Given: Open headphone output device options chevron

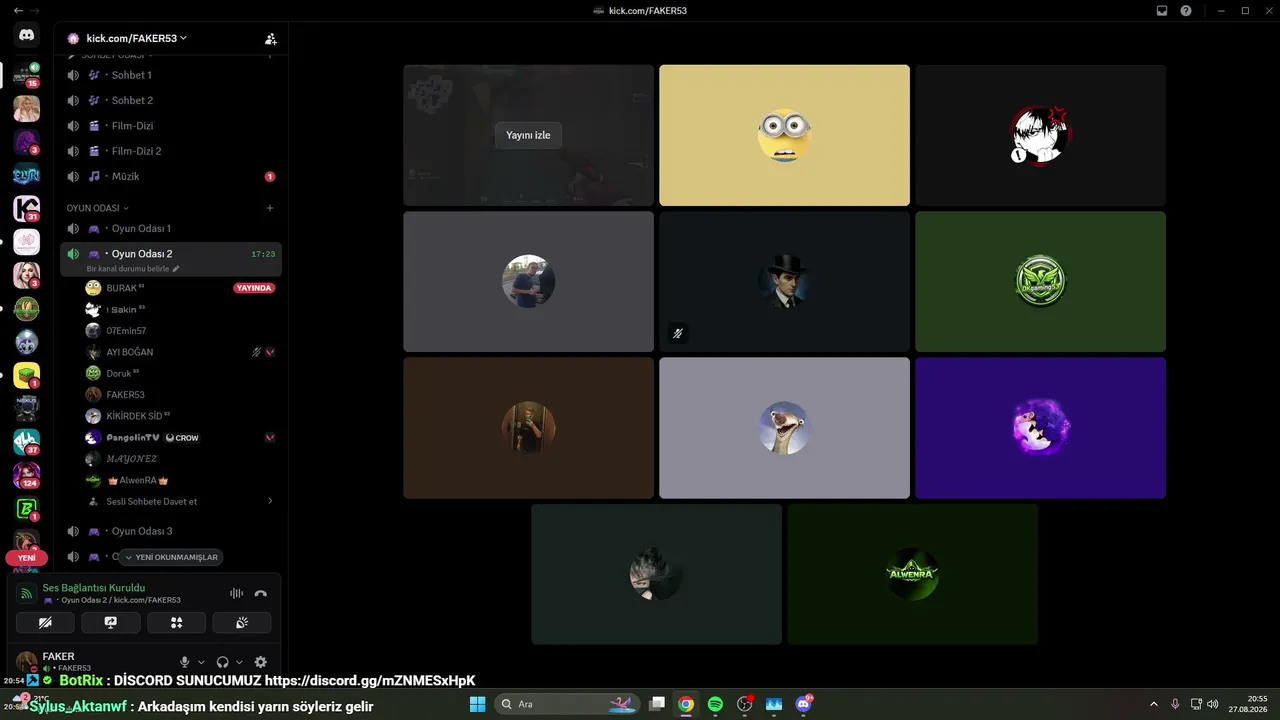Looking at the screenshot, I should click(239, 662).
